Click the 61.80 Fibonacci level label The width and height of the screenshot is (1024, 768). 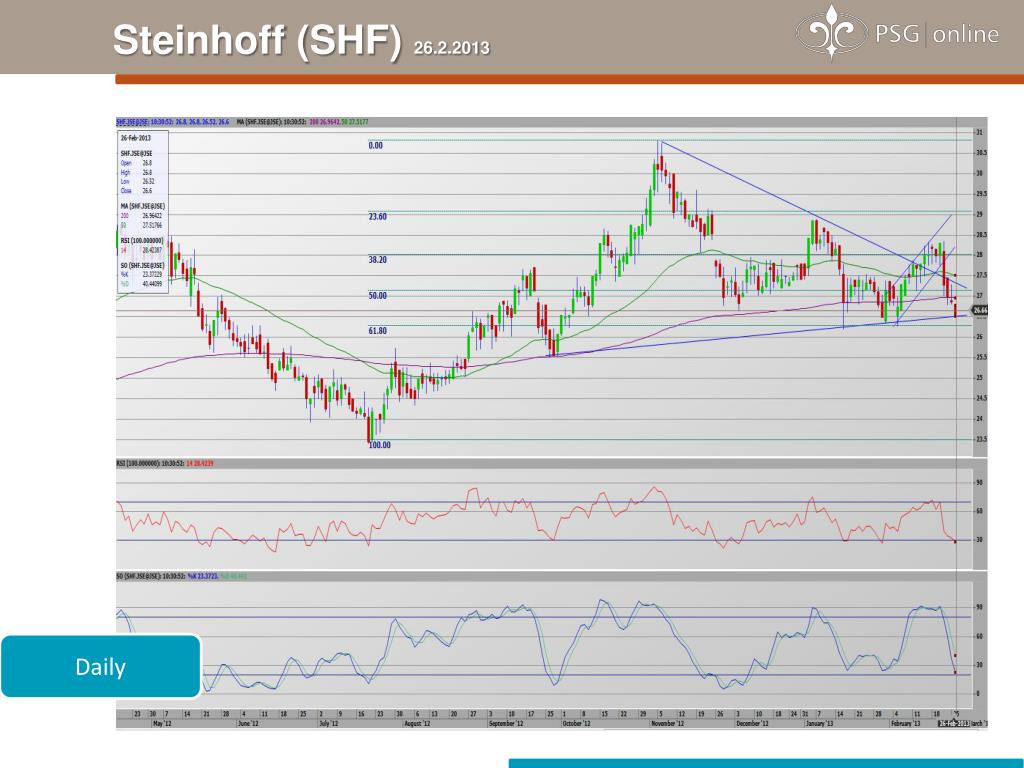377,331
